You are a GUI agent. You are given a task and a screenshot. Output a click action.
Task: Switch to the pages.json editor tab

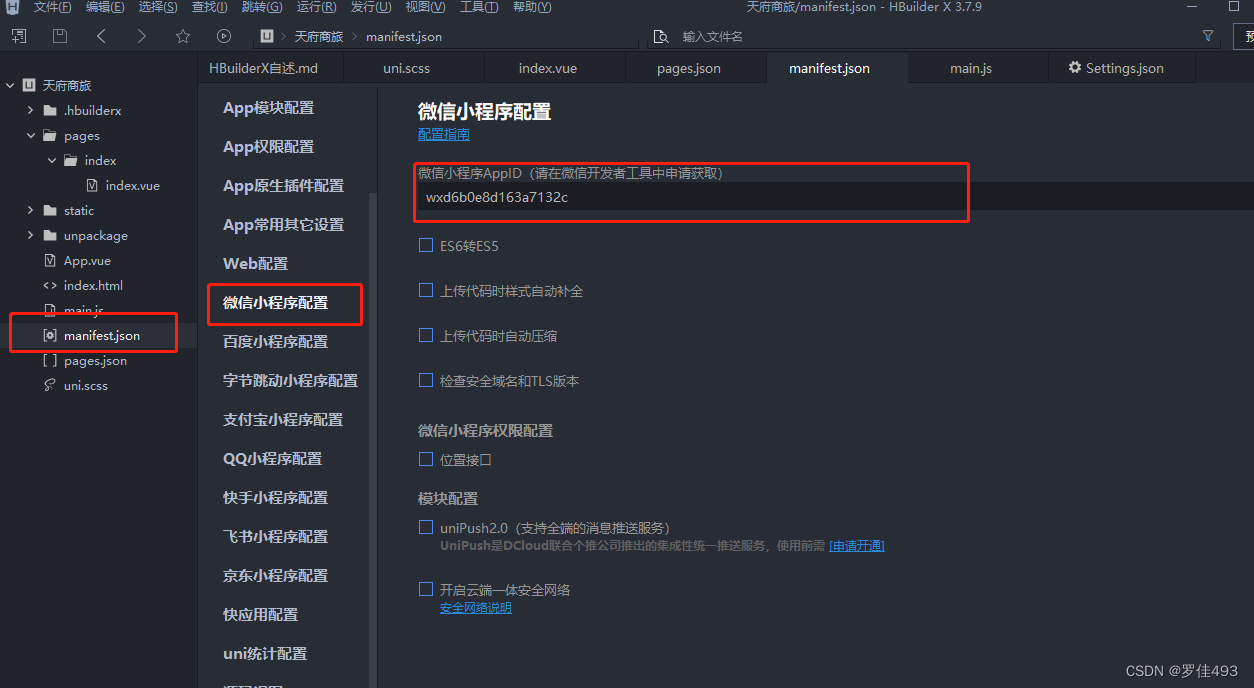(x=689, y=68)
